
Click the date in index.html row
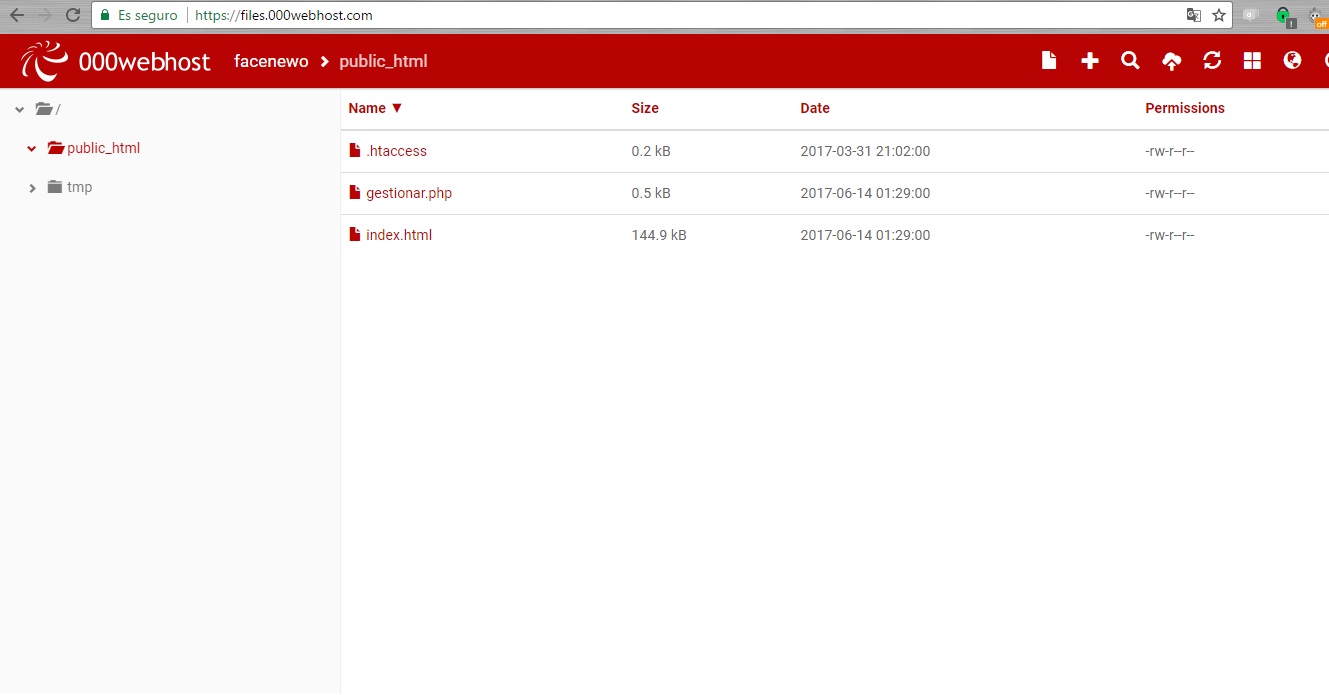pyautogui.click(x=865, y=235)
